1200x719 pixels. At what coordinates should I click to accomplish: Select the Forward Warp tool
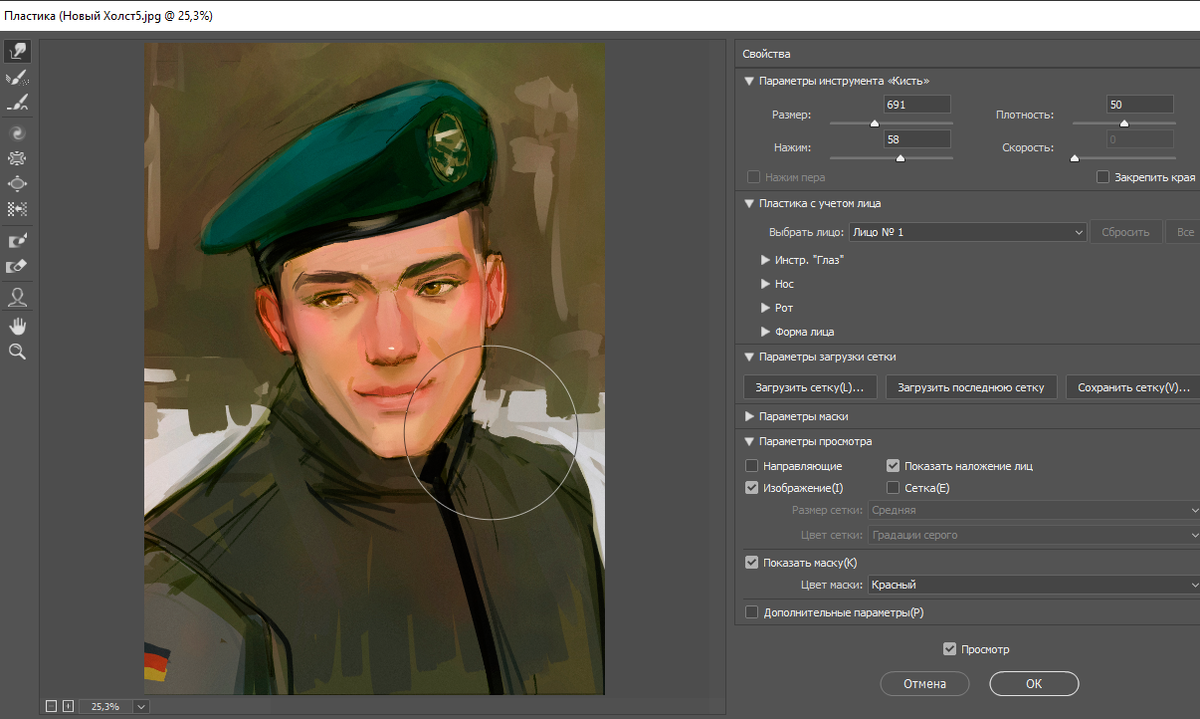[x=17, y=52]
